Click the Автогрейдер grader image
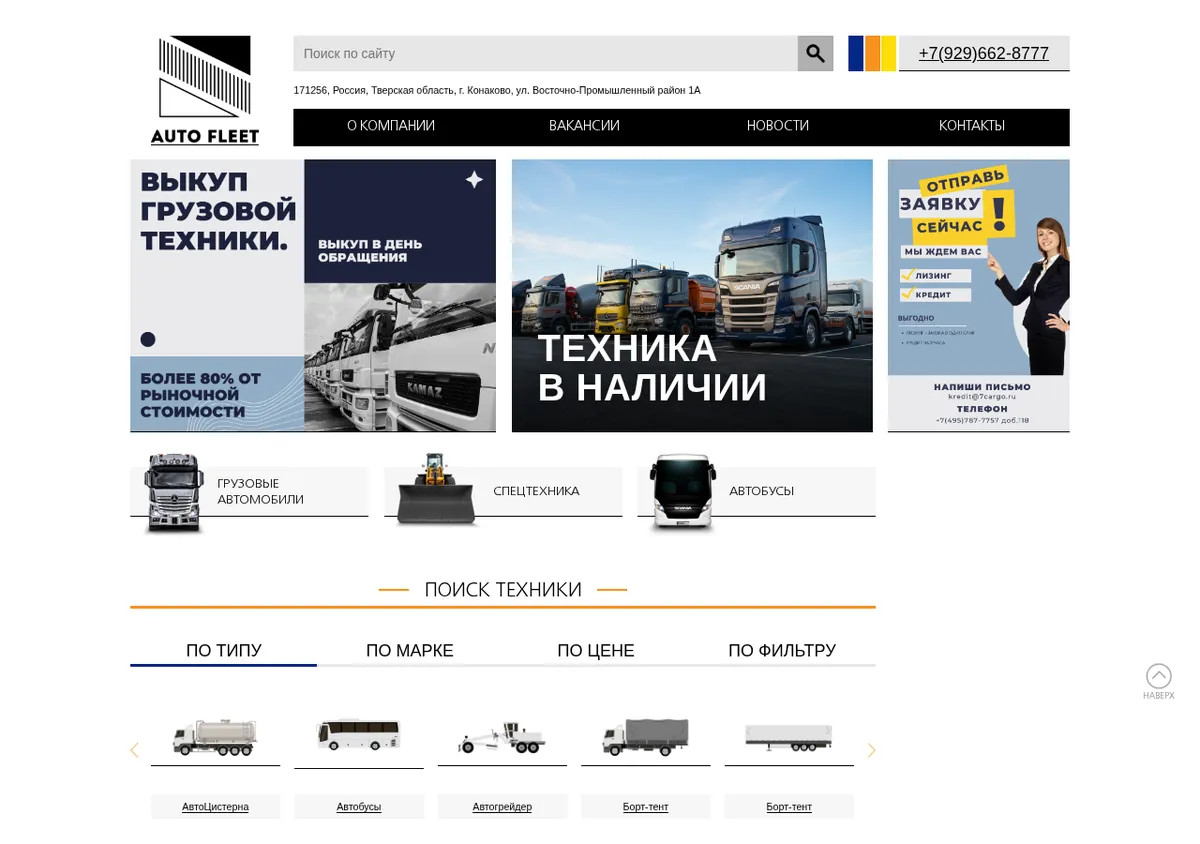Image resolution: width=1200 pixels, height=844 pixels. pos(502,738)
